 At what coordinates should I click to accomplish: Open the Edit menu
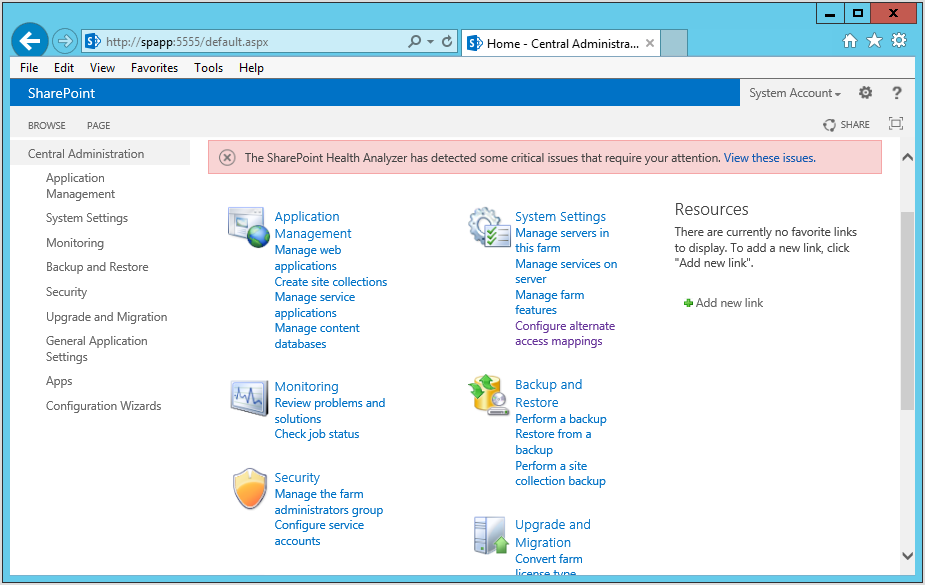point(64,68)
